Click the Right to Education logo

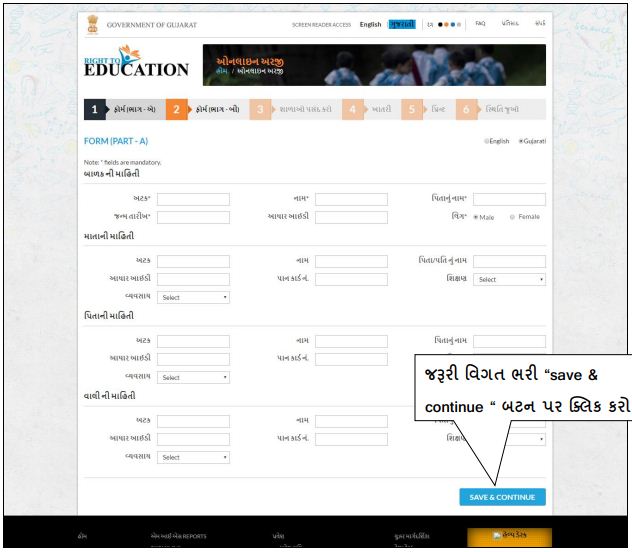click(136, 62)
